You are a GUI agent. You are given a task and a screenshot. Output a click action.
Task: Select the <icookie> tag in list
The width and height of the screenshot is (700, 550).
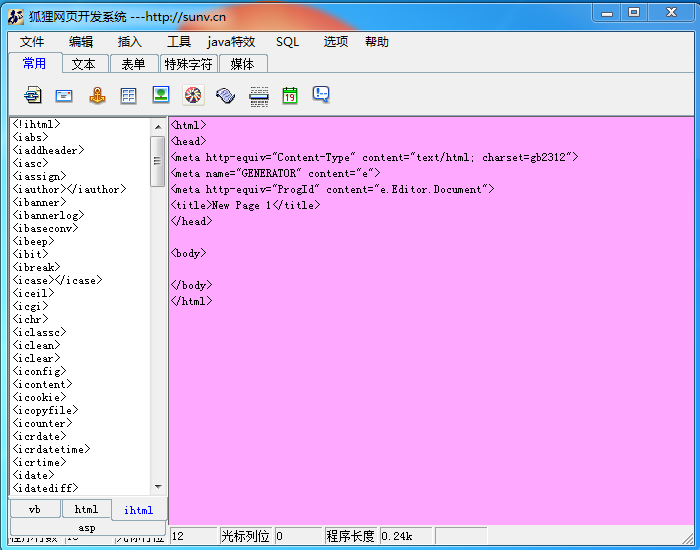pos(40,397)
